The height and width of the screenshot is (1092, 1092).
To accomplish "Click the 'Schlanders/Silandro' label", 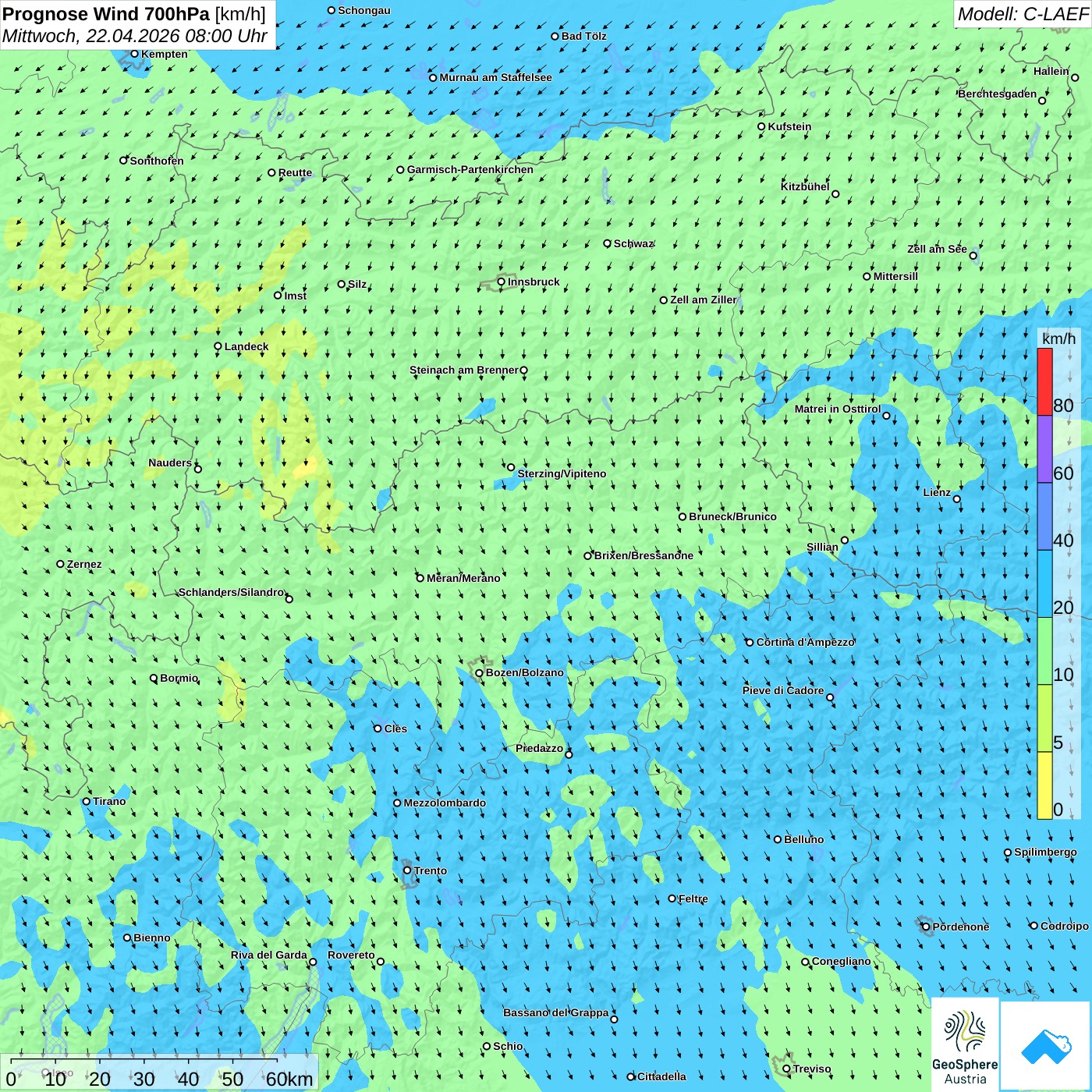I will click(x=232, y=592).
